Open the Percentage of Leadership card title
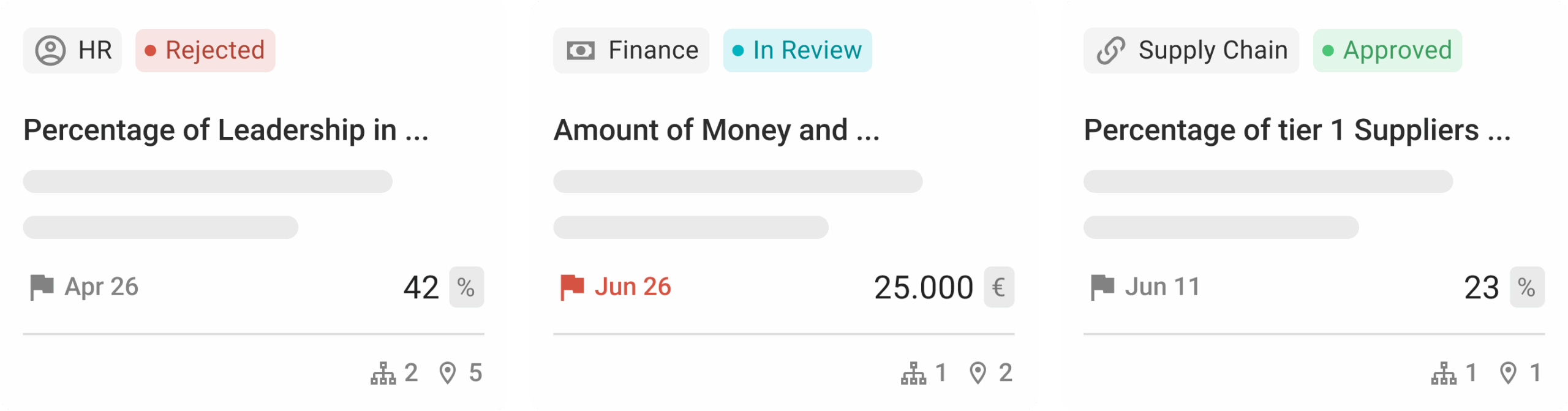The image size is (1568, 411). point(225,130)
